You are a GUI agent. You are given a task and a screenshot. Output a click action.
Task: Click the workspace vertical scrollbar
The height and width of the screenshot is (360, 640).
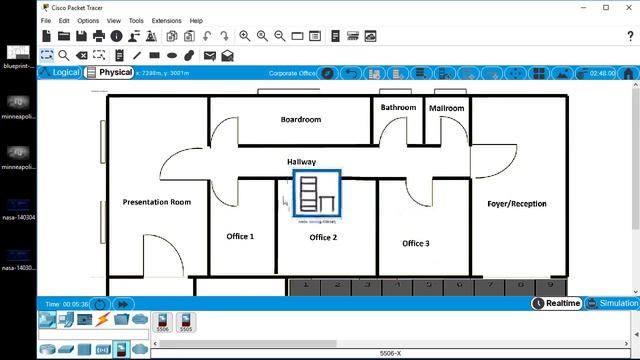click(636, 158)
